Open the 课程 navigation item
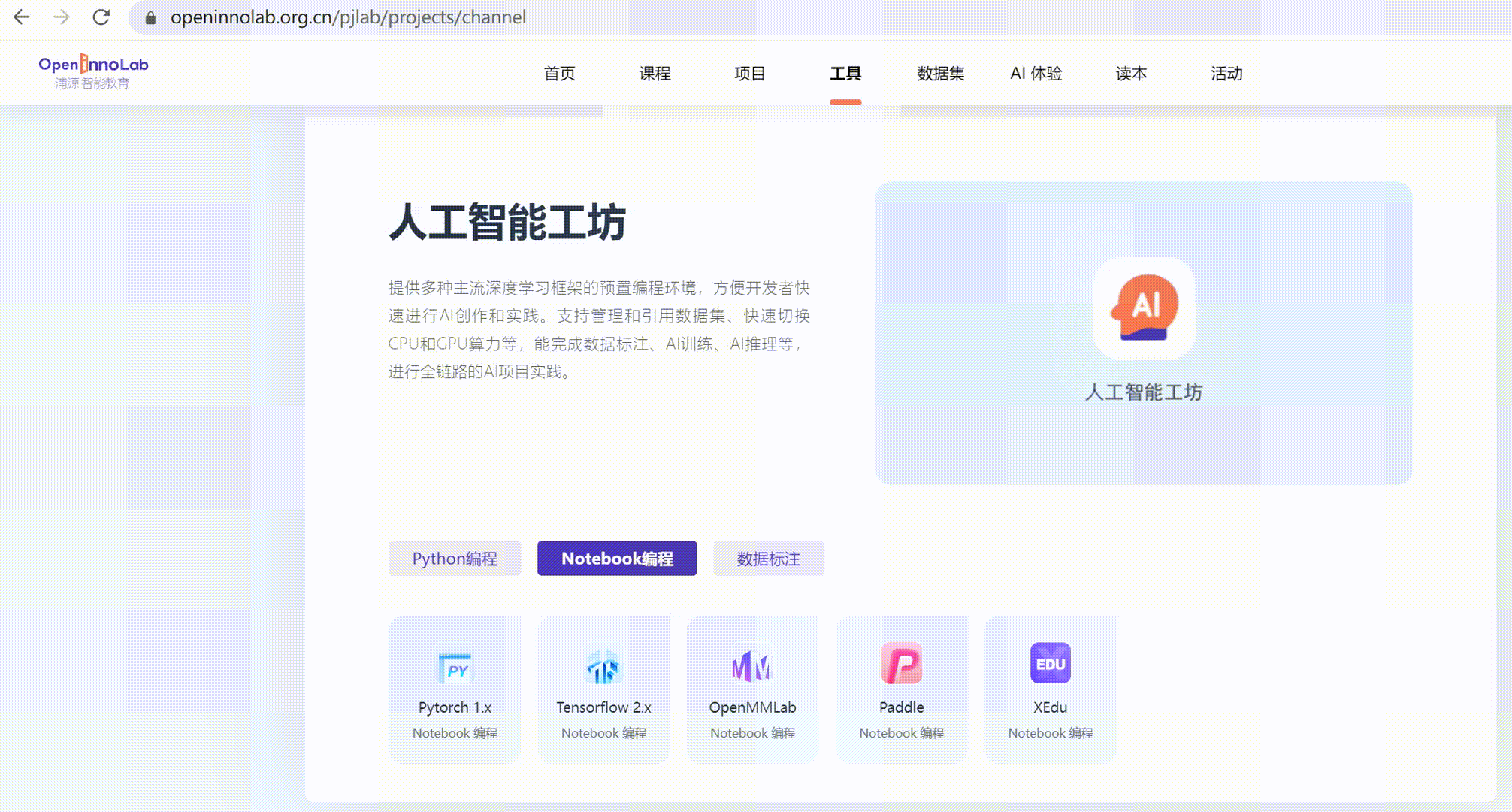 click(x=655, y=74)
